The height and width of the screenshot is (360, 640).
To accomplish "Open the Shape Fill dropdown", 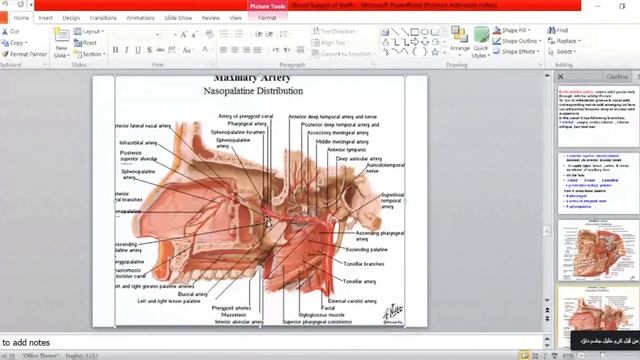I will click(x=512, y=30).
